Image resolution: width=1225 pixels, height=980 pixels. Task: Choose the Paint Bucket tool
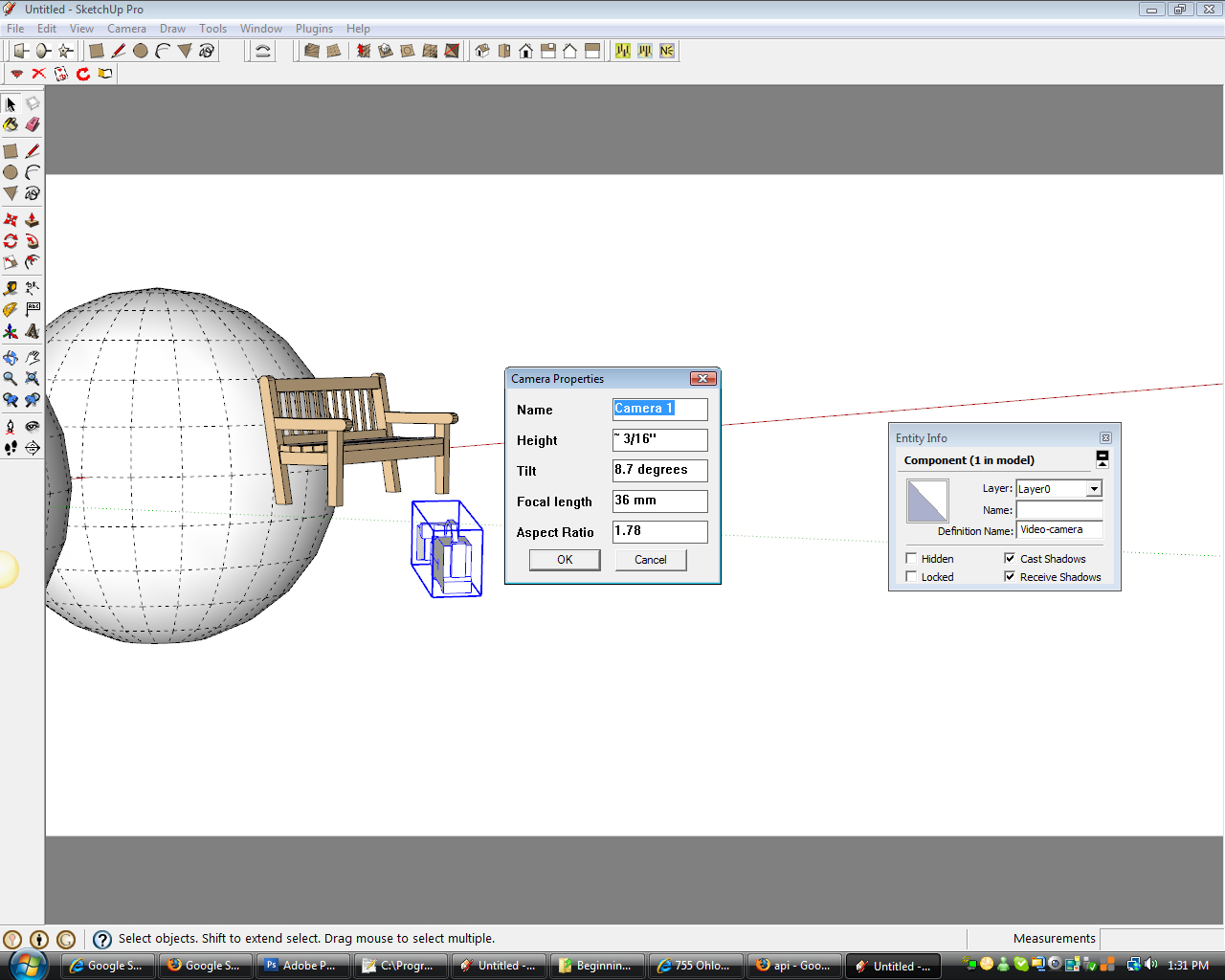[11, 124]
